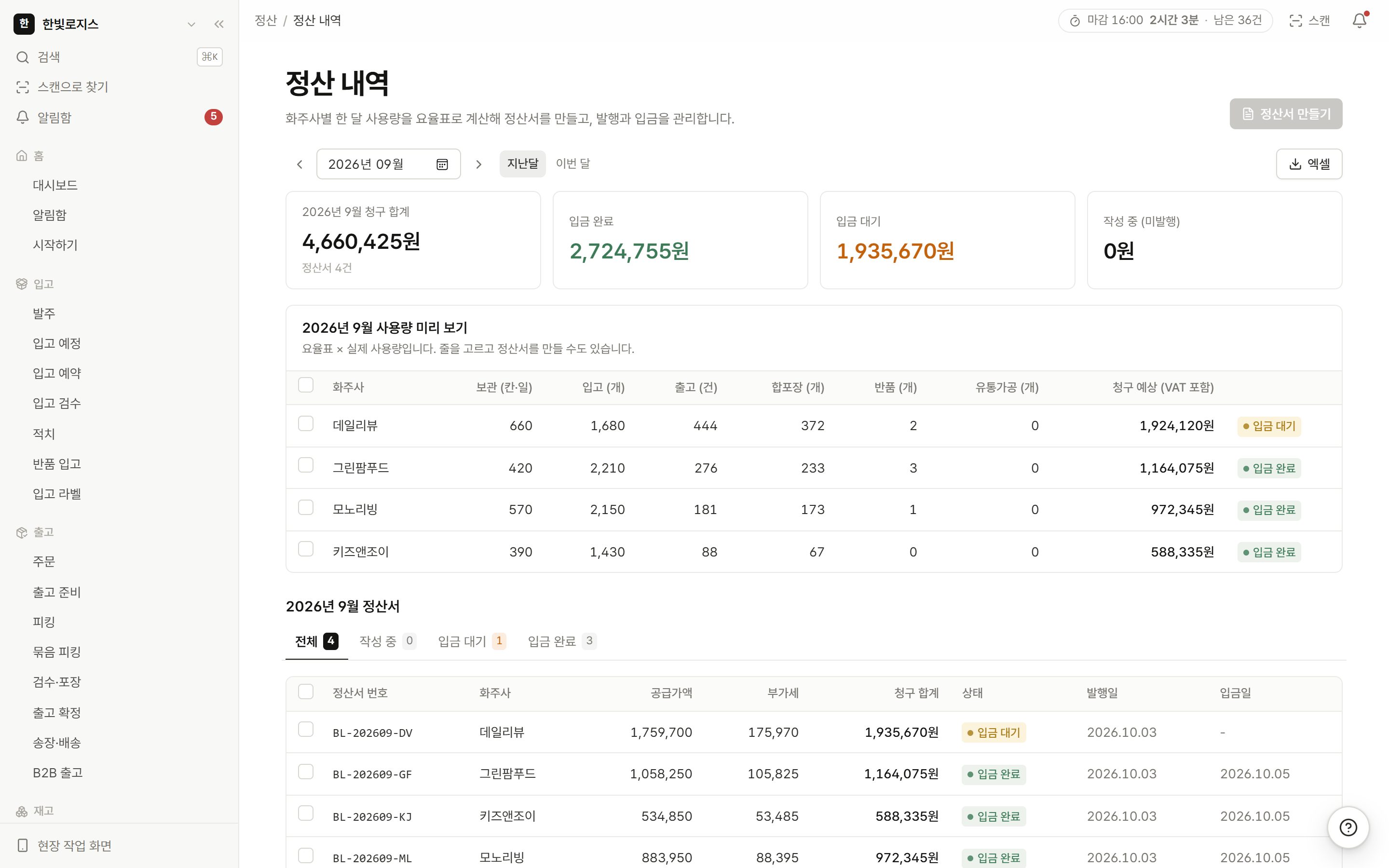This screenshot has height=868, width=1389.
Task: Download the 엑셀 export
Action: coord(1308,163)
